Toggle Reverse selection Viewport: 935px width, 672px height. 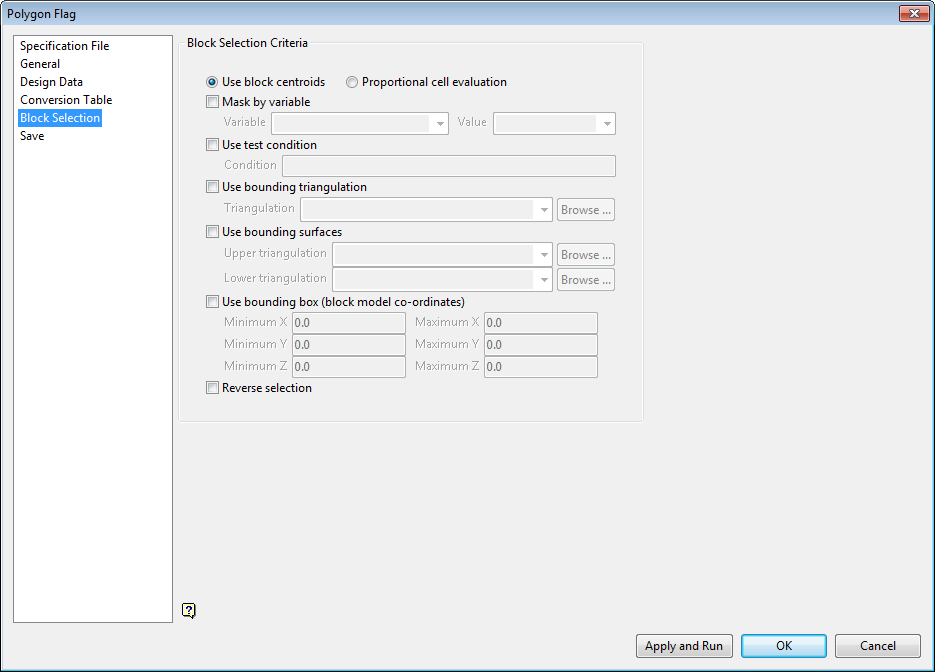pyautogui.click(x=212, y=387)
